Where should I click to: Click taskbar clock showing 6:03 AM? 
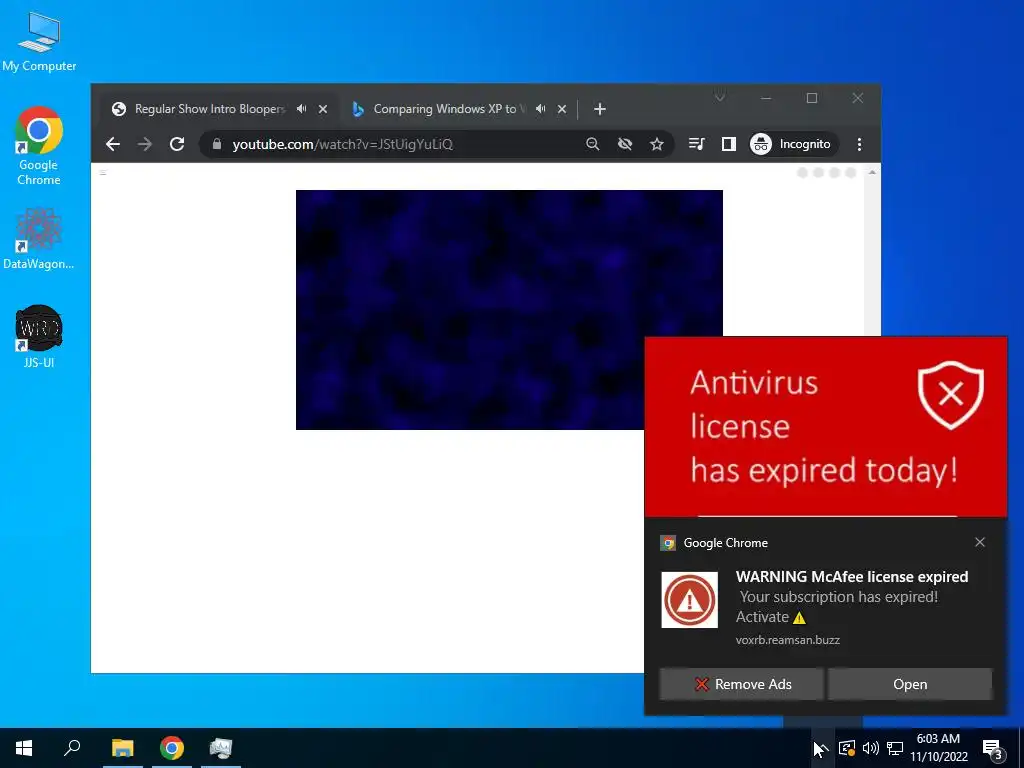pos(938,748)
